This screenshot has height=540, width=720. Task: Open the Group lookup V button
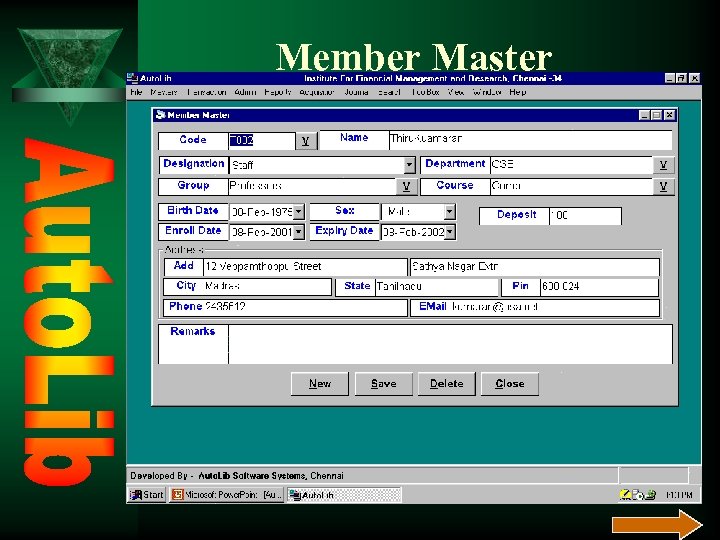(406, 186)
